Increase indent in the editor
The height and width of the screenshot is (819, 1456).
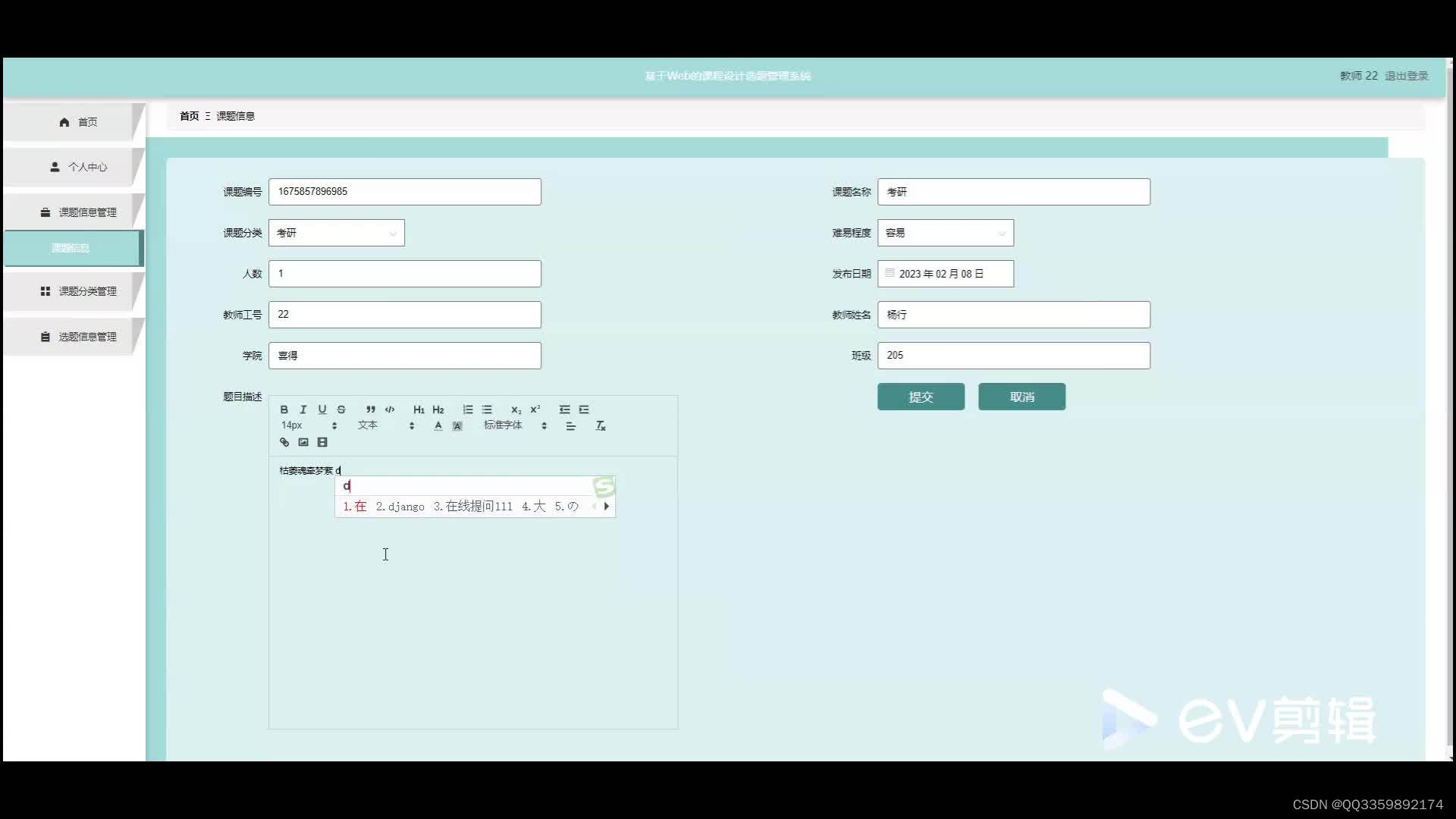584,409
